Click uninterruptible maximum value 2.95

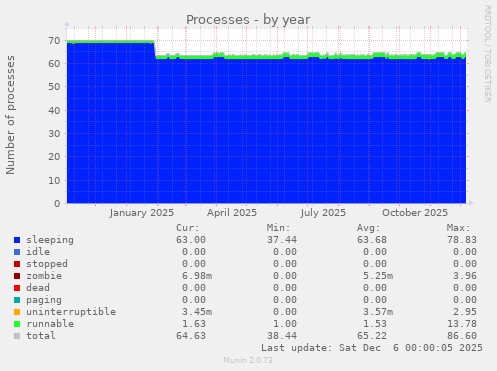click(x=465, y=312)
